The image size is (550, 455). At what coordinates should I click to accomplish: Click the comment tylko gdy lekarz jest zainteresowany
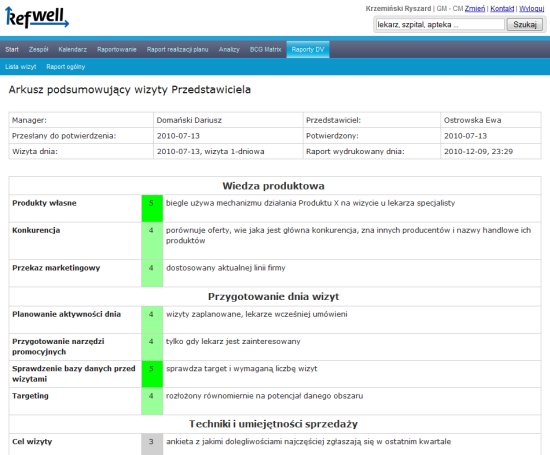[233, 341]
